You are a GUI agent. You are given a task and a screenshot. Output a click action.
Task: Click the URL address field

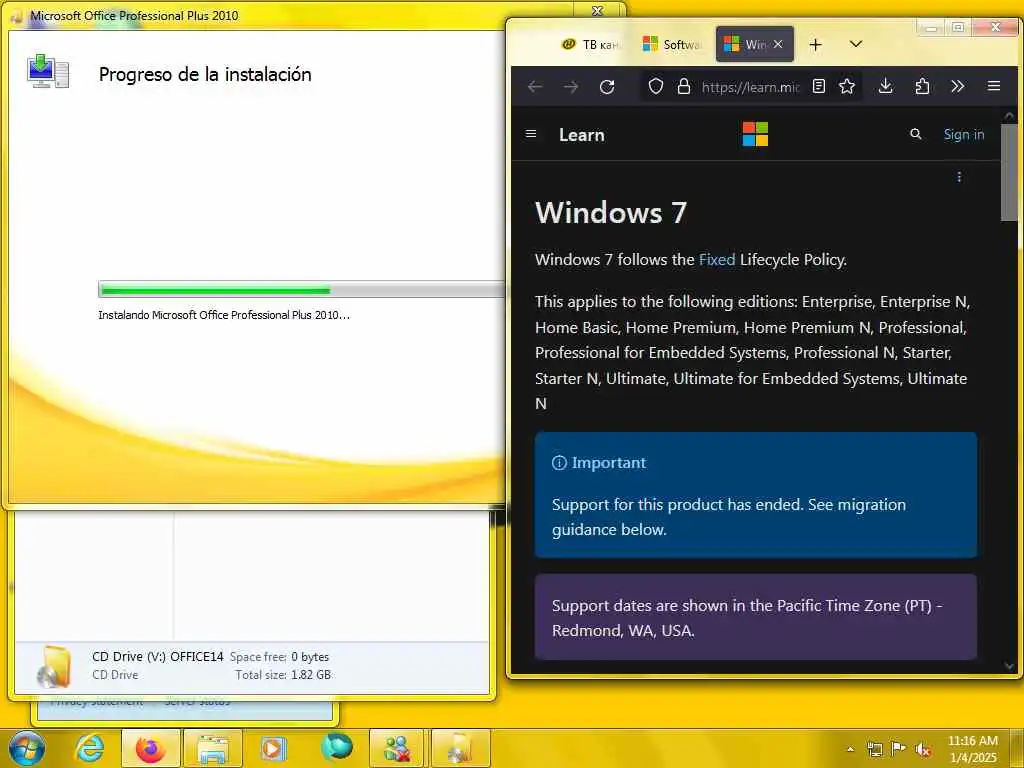tap(750, 86)
